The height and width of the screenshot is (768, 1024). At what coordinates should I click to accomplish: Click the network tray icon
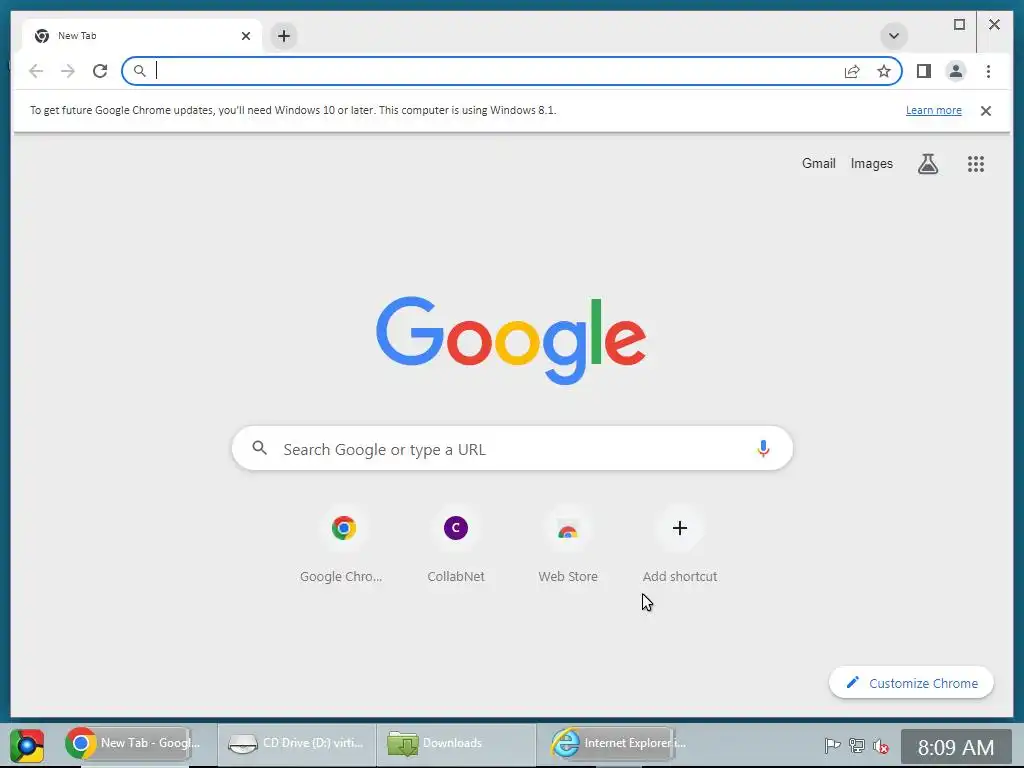point(856,745)
